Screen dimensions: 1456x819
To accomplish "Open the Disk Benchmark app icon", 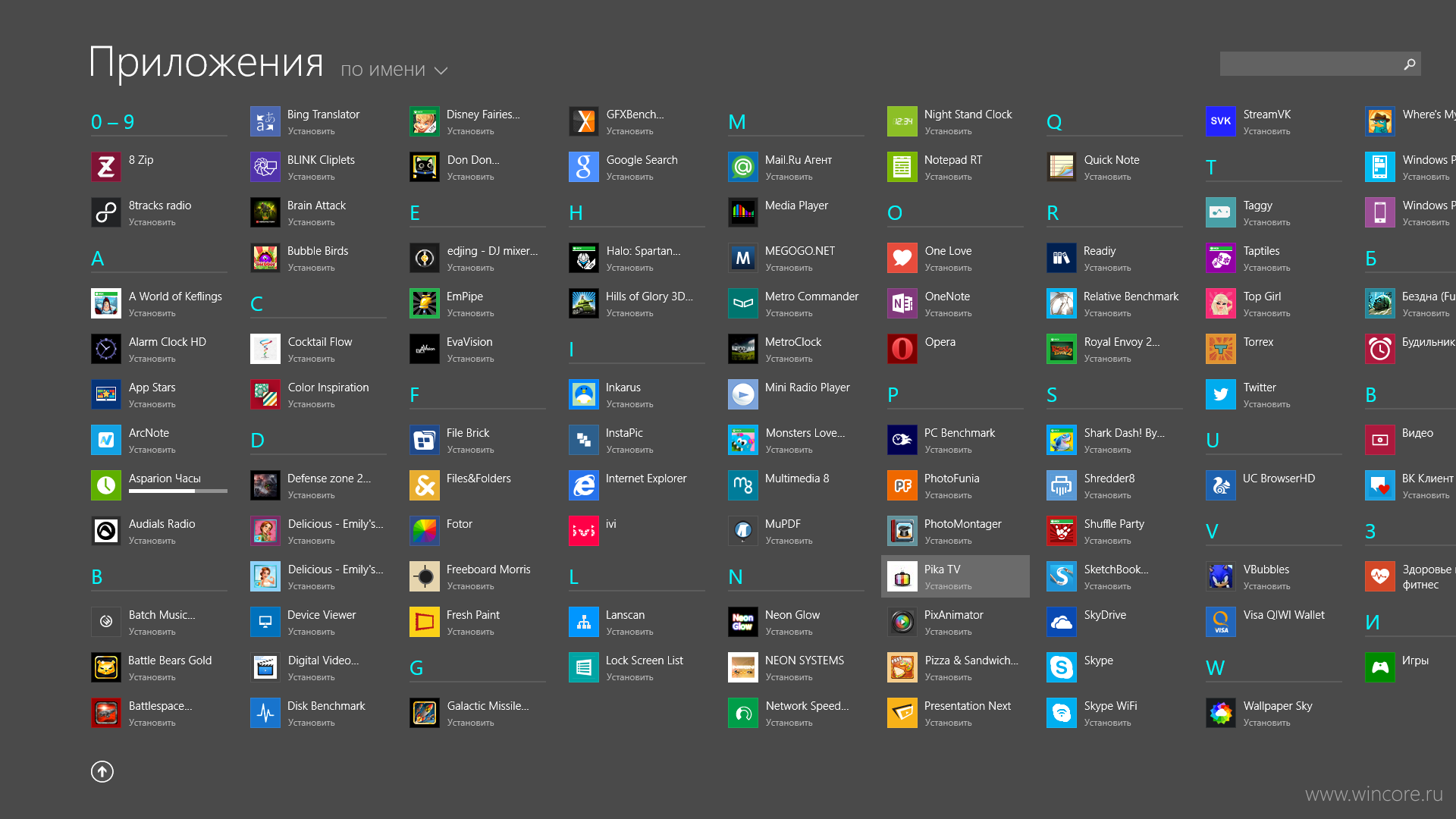I will click(x=265, y=711).
